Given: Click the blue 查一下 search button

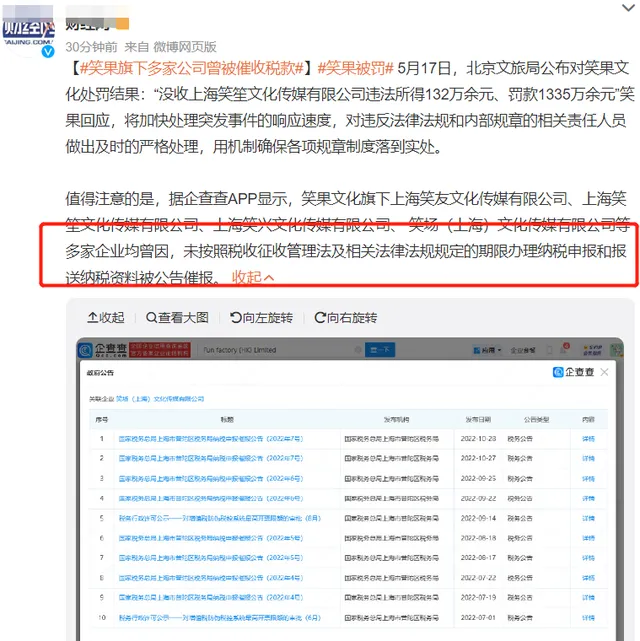Looking at the screenshot, I should (380, 350).
